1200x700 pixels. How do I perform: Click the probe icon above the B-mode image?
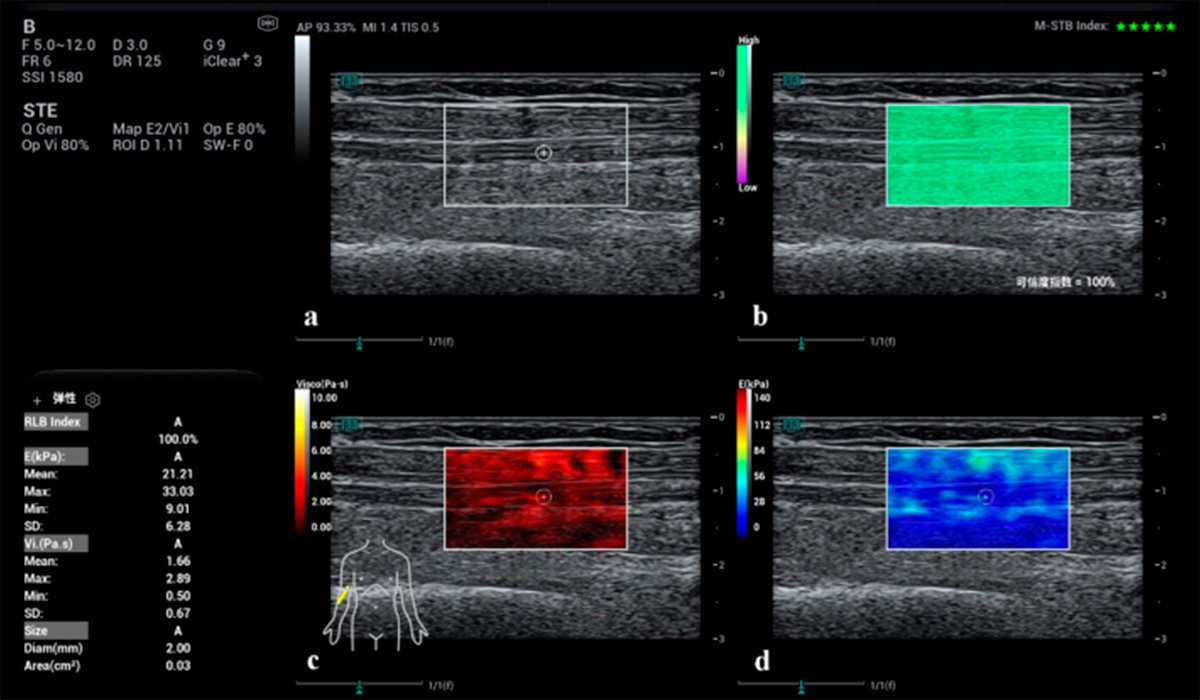[x=268, y=22]
